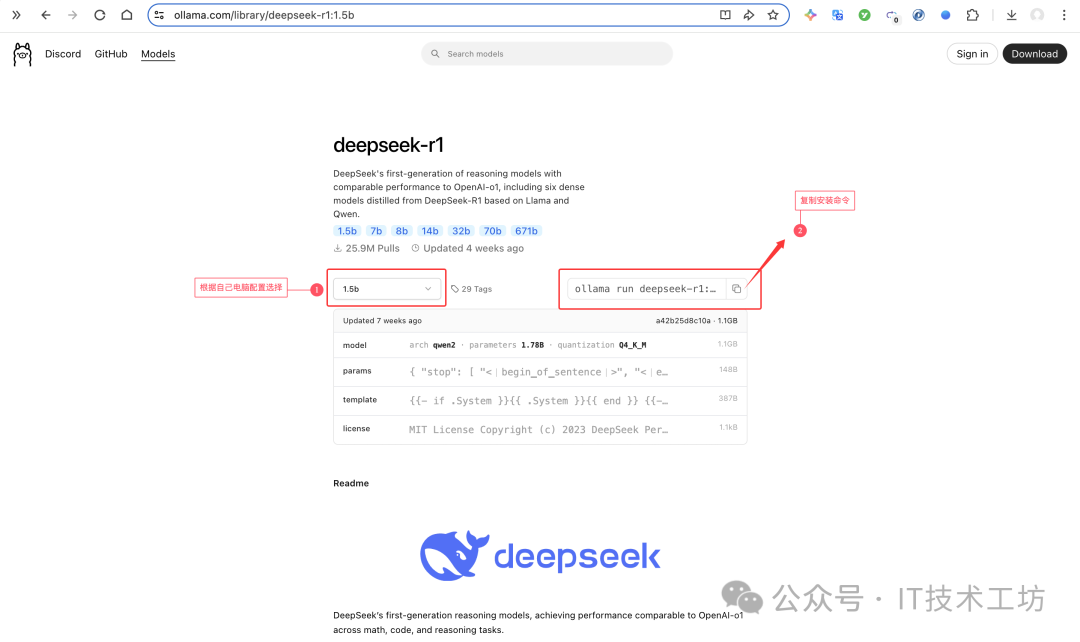
Task: Click the solid blue circle extension icon
Action: point(946,15)
